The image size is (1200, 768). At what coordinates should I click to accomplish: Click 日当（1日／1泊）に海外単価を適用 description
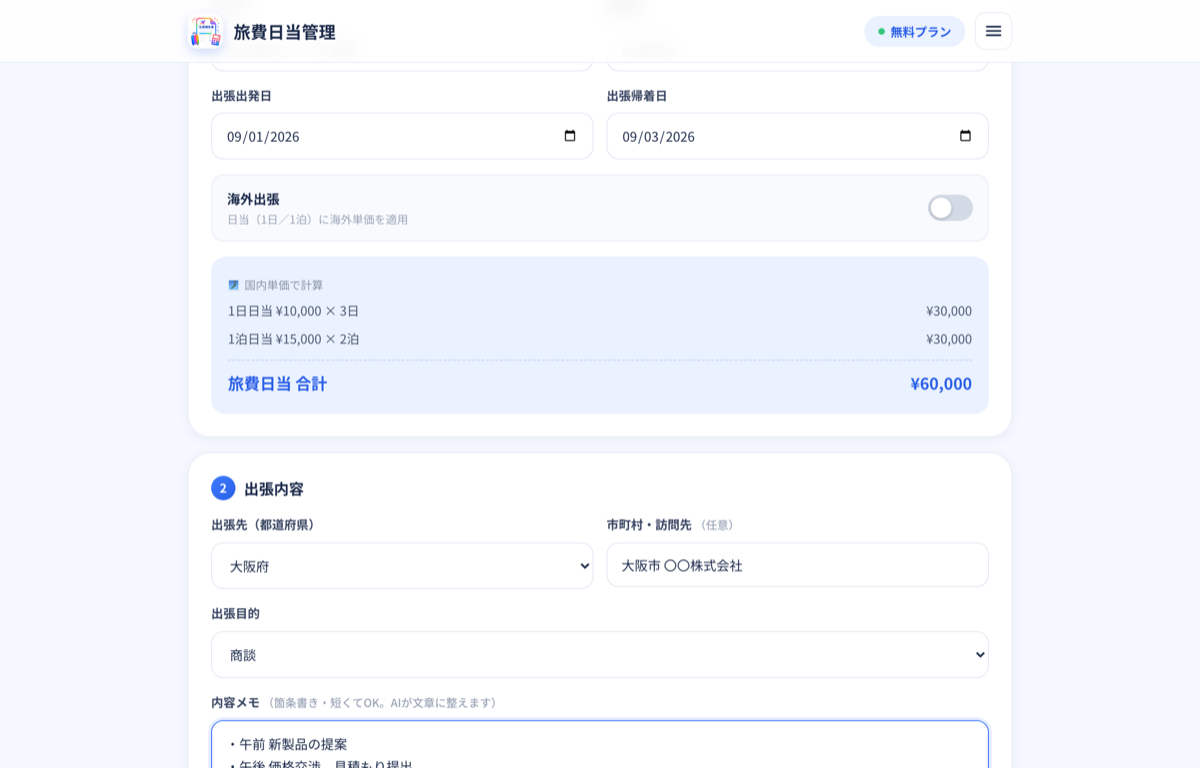coord(317,219)
